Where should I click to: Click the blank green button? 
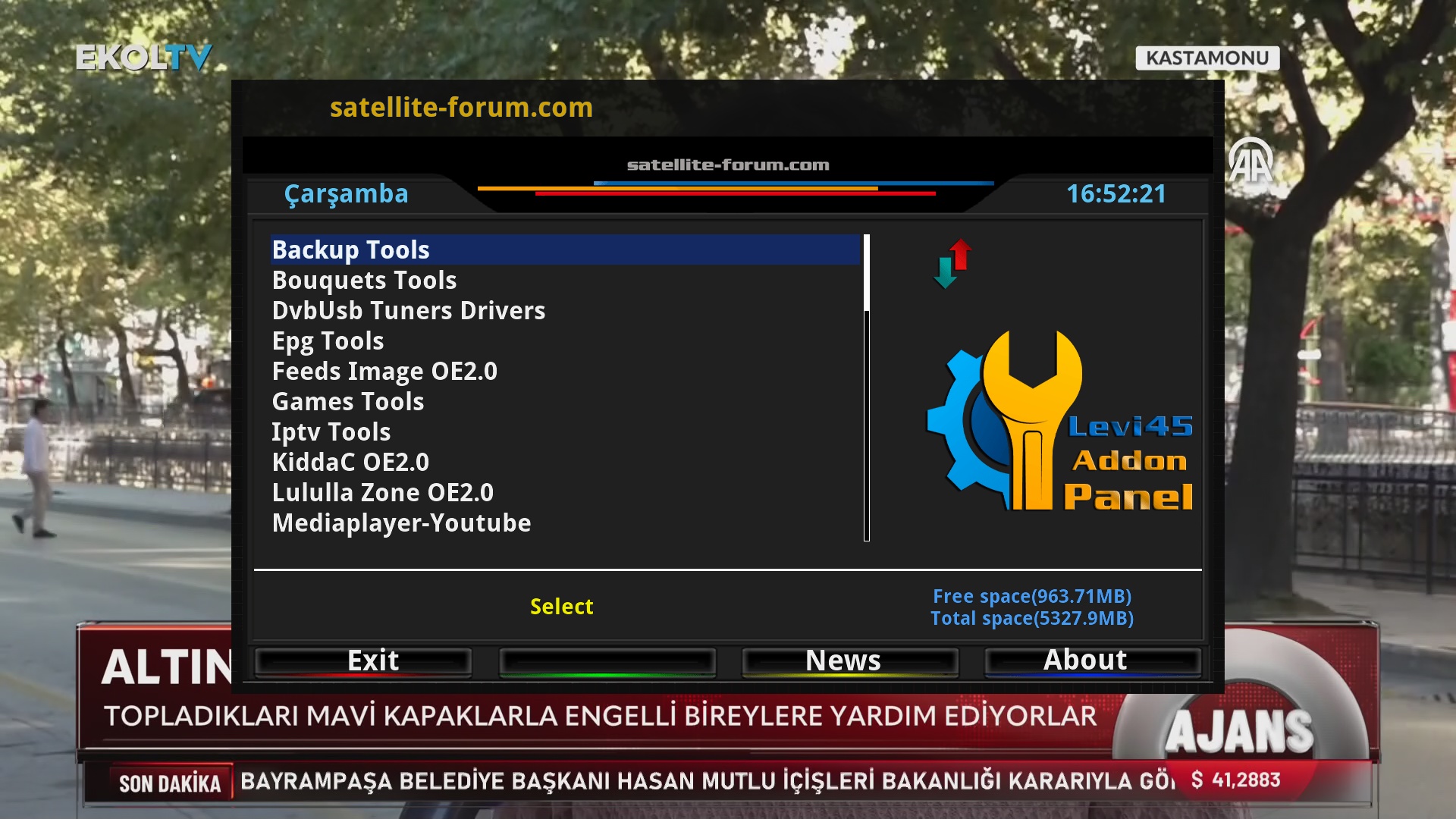607,661
